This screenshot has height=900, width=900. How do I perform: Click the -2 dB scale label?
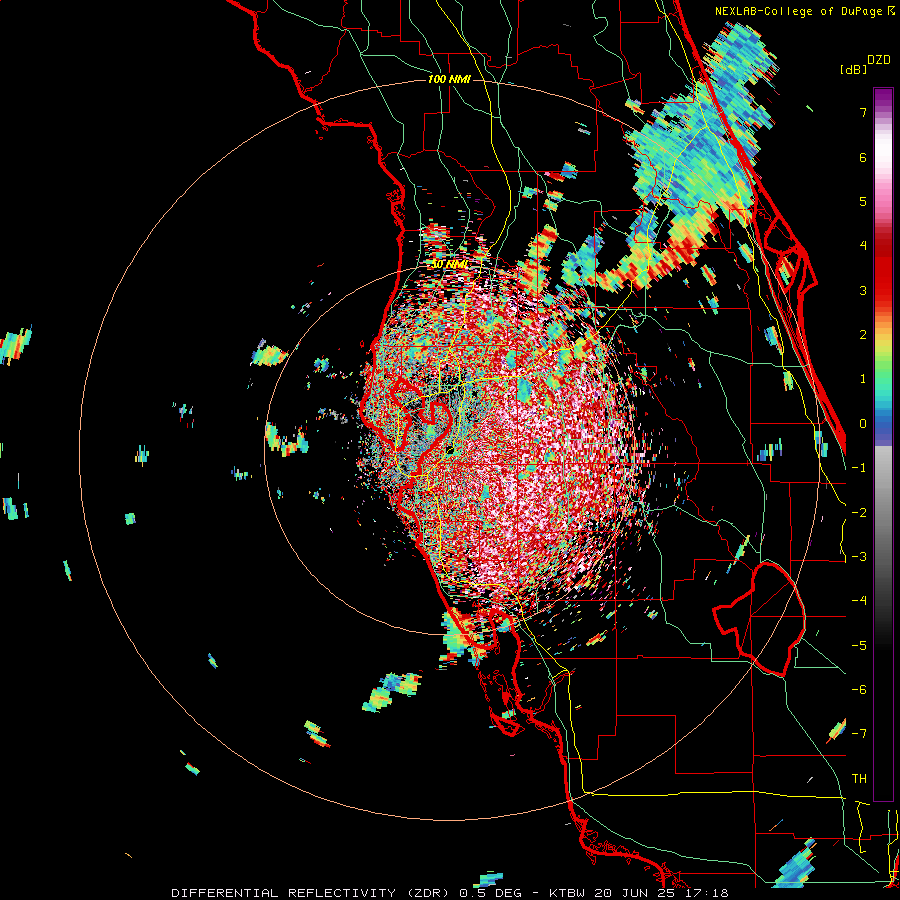[x=859, y=513]
